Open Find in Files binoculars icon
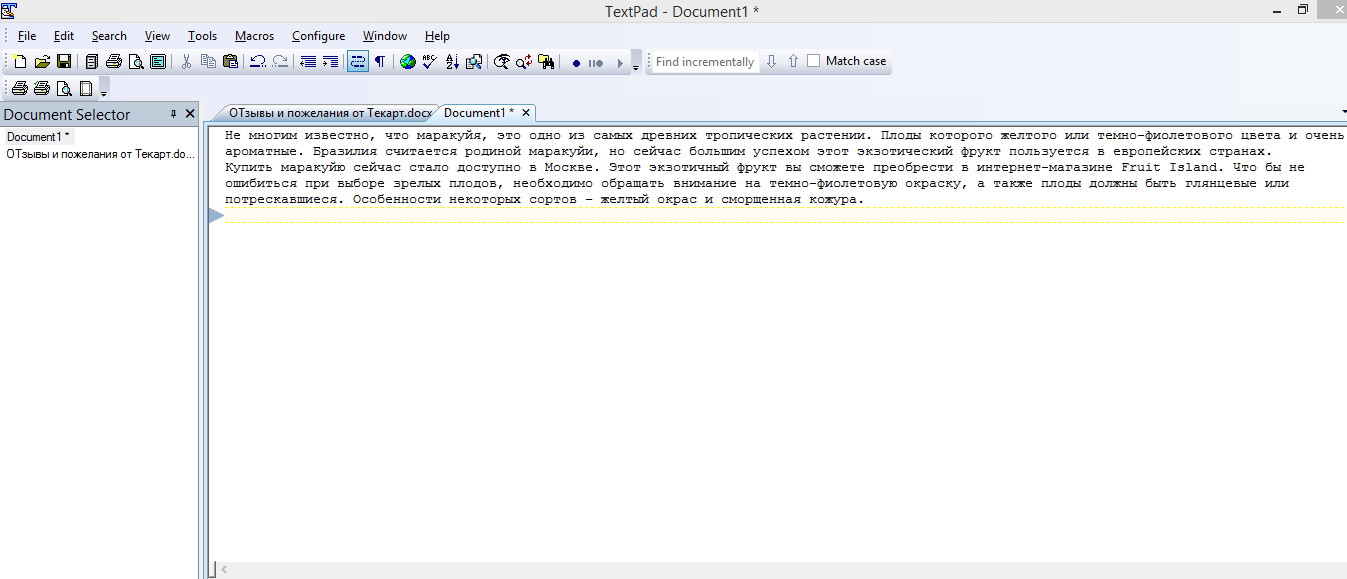The image size is (1347, 579). [546, 62]
